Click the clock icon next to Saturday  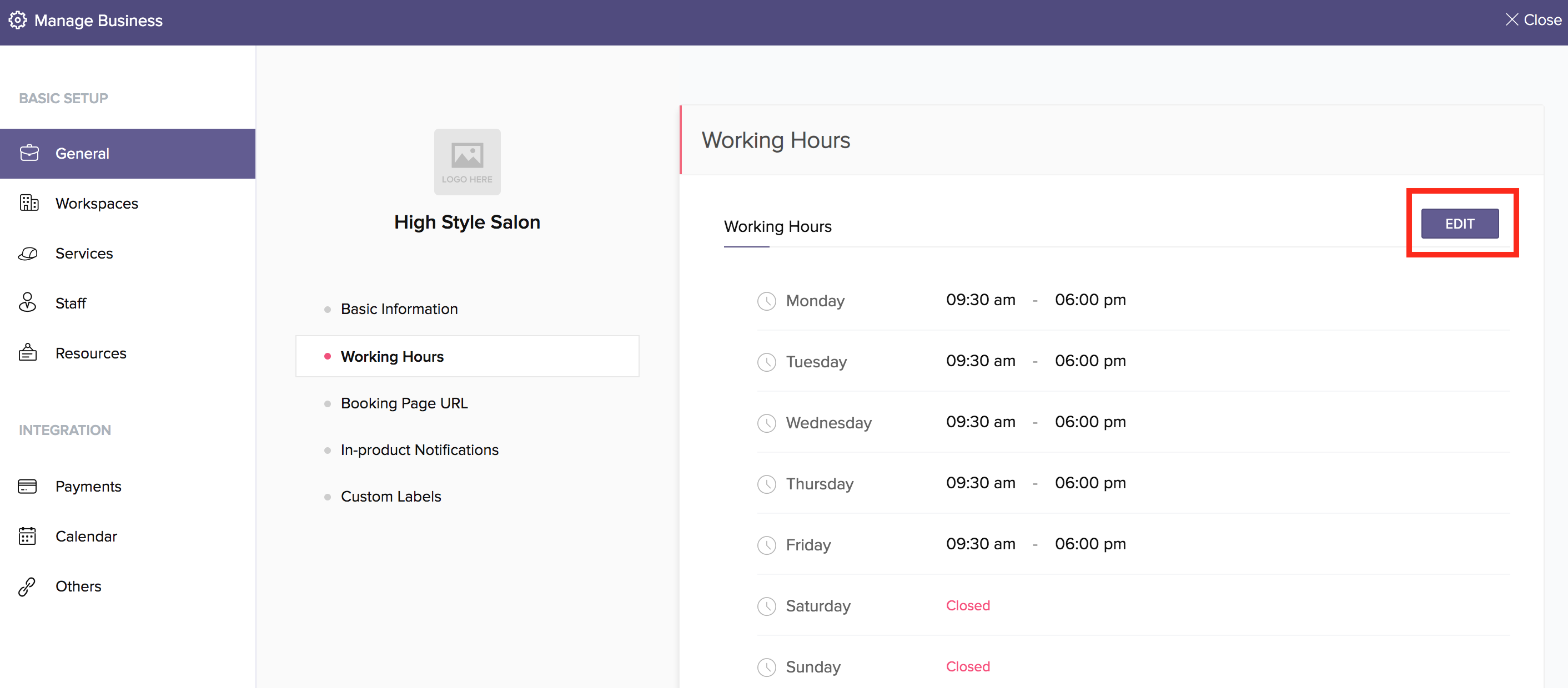coord(766,605)
